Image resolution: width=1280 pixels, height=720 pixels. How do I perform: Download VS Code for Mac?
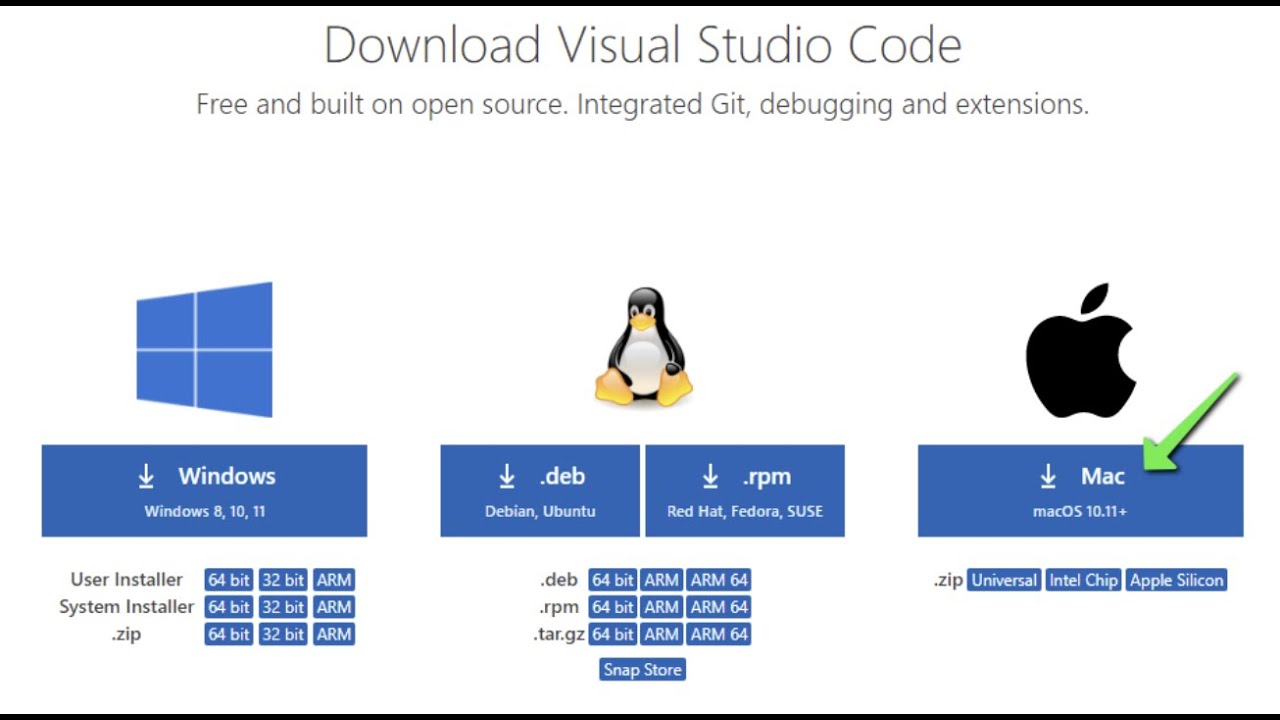point(1081,491)
